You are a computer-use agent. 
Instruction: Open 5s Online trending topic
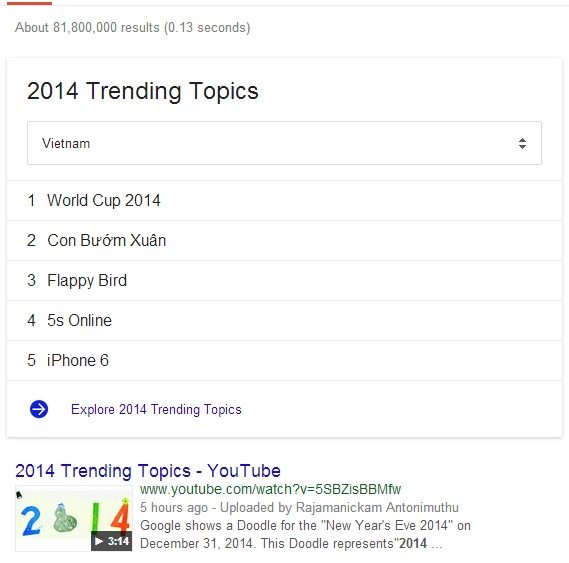[284, 320]
